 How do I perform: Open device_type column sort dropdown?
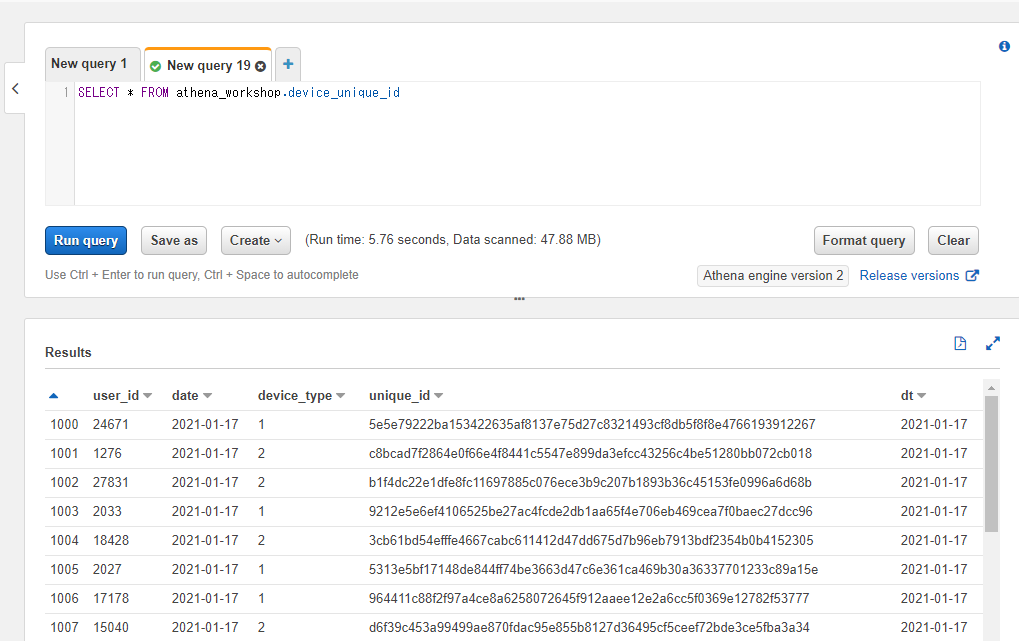point(341,395)
